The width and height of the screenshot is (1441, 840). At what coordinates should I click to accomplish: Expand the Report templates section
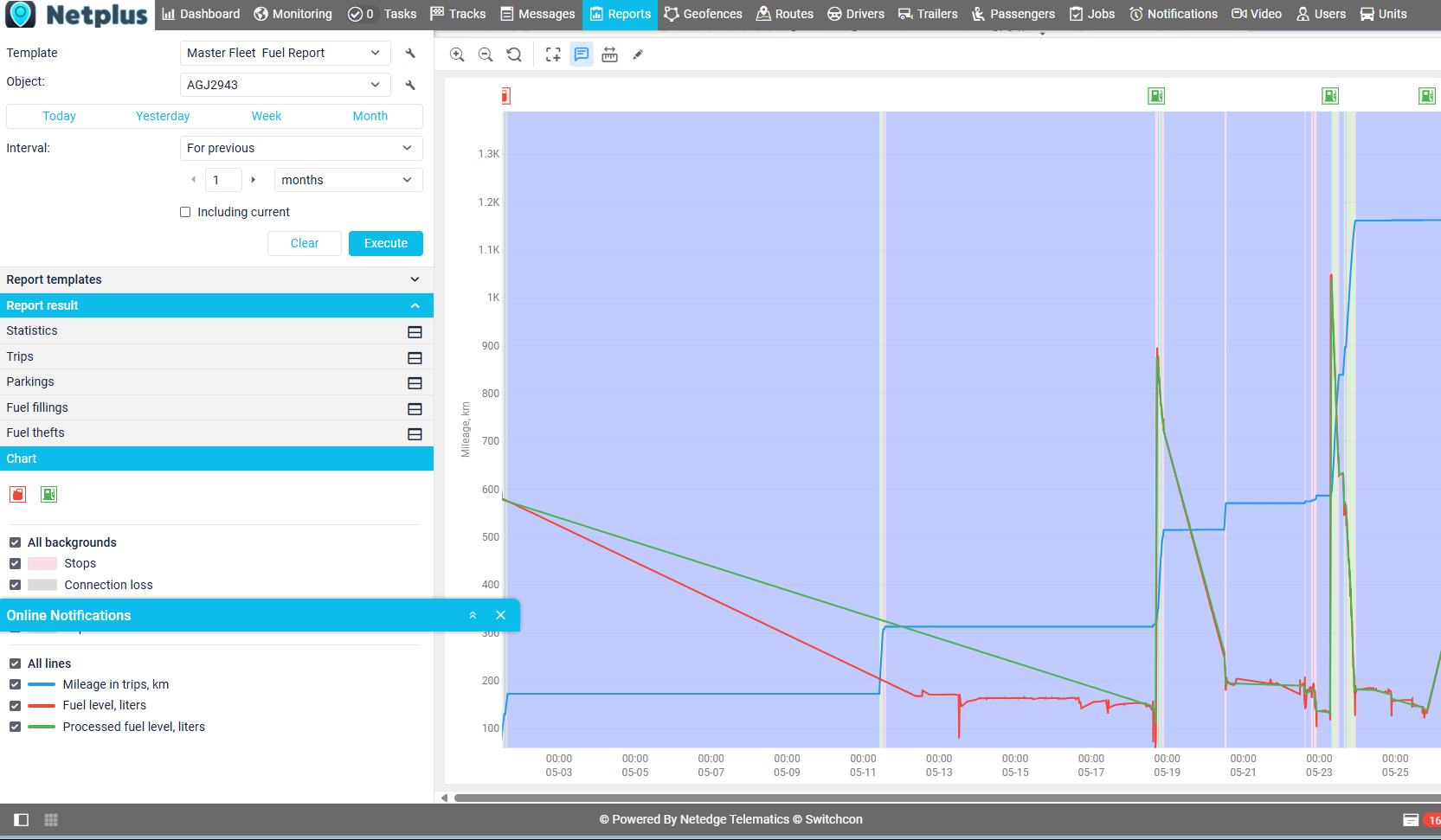(x=216, y=279)
